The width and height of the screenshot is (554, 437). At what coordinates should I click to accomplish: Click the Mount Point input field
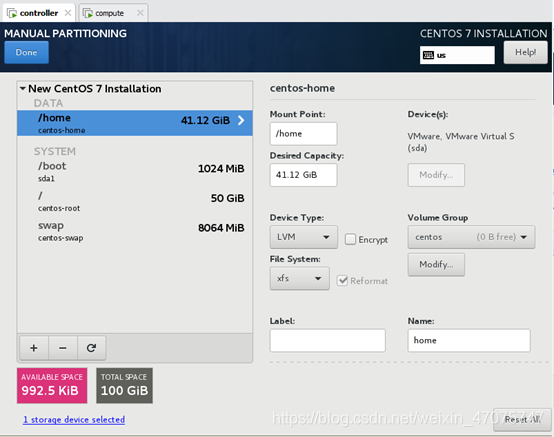coord(303,134)
